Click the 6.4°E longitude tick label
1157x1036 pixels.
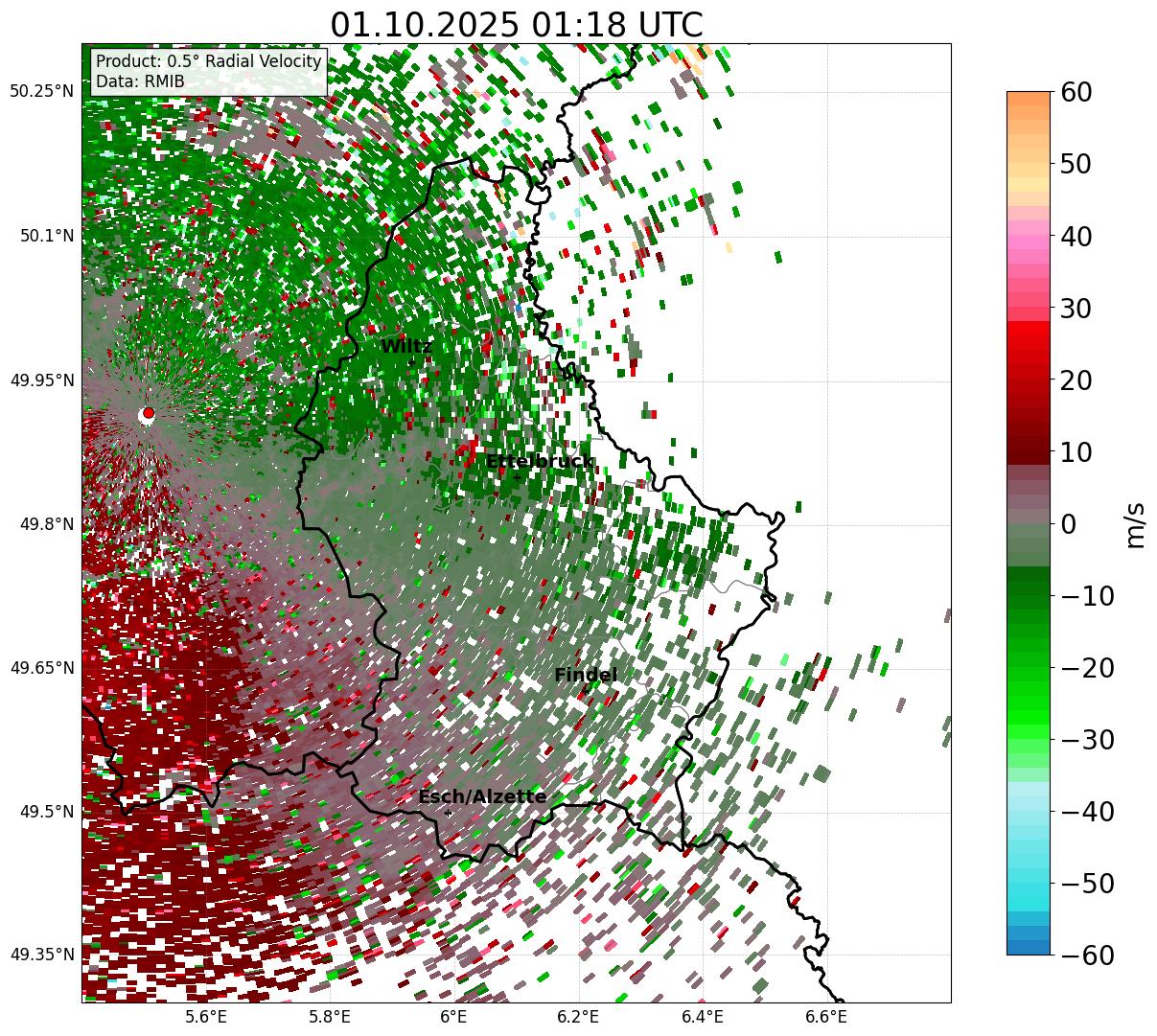(x=703, y=1016)
